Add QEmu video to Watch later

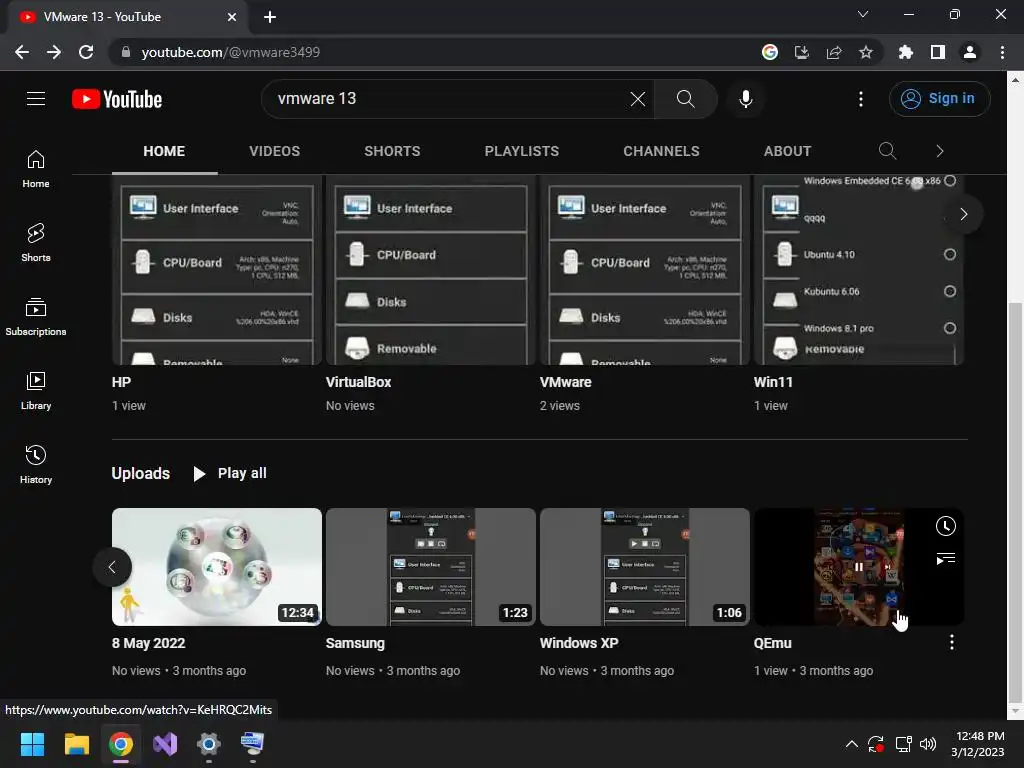click(x=945, y=526)
